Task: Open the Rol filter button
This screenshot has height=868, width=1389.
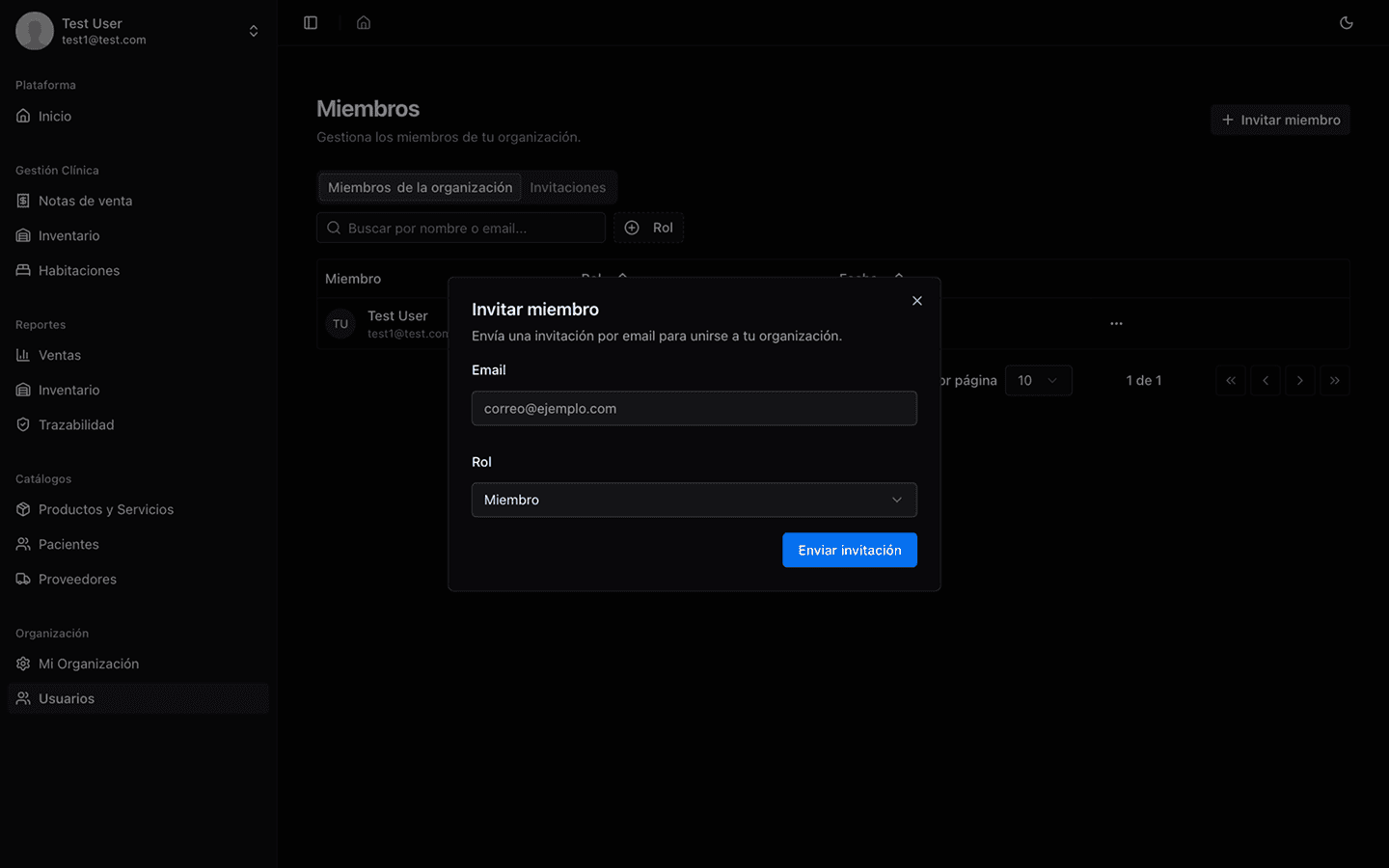Action: (648, 228)
